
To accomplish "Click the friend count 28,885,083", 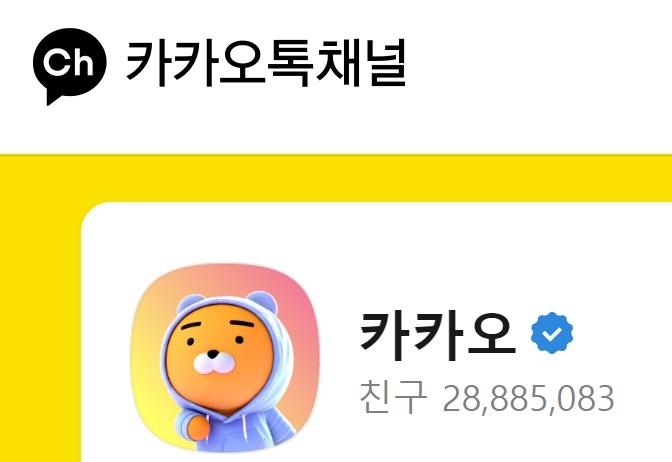I will coord(528,399).
